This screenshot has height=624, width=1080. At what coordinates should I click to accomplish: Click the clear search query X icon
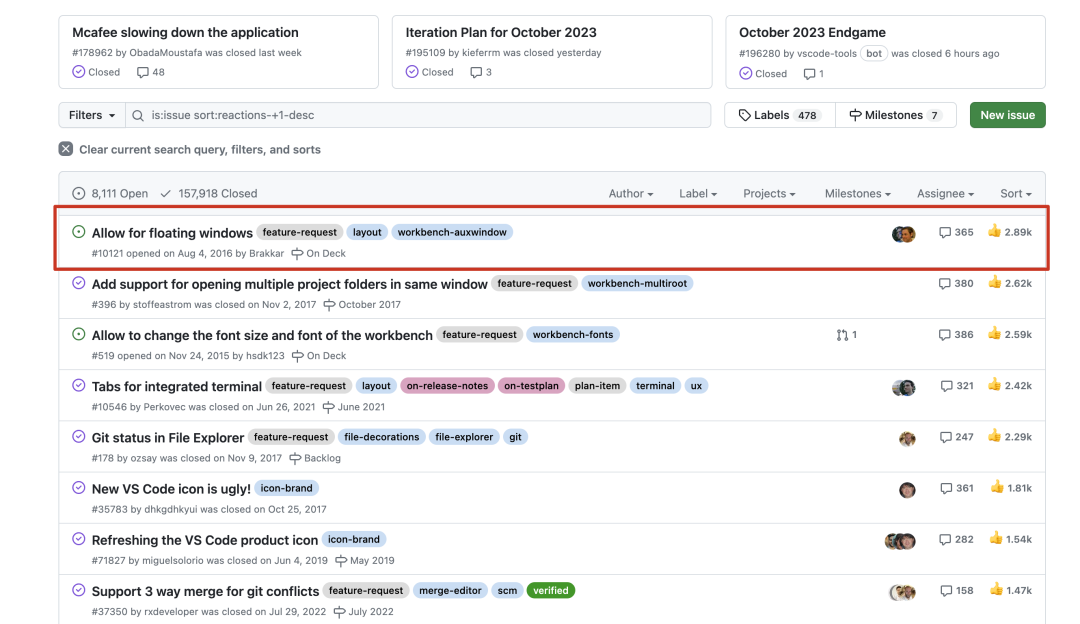(66, 149)
